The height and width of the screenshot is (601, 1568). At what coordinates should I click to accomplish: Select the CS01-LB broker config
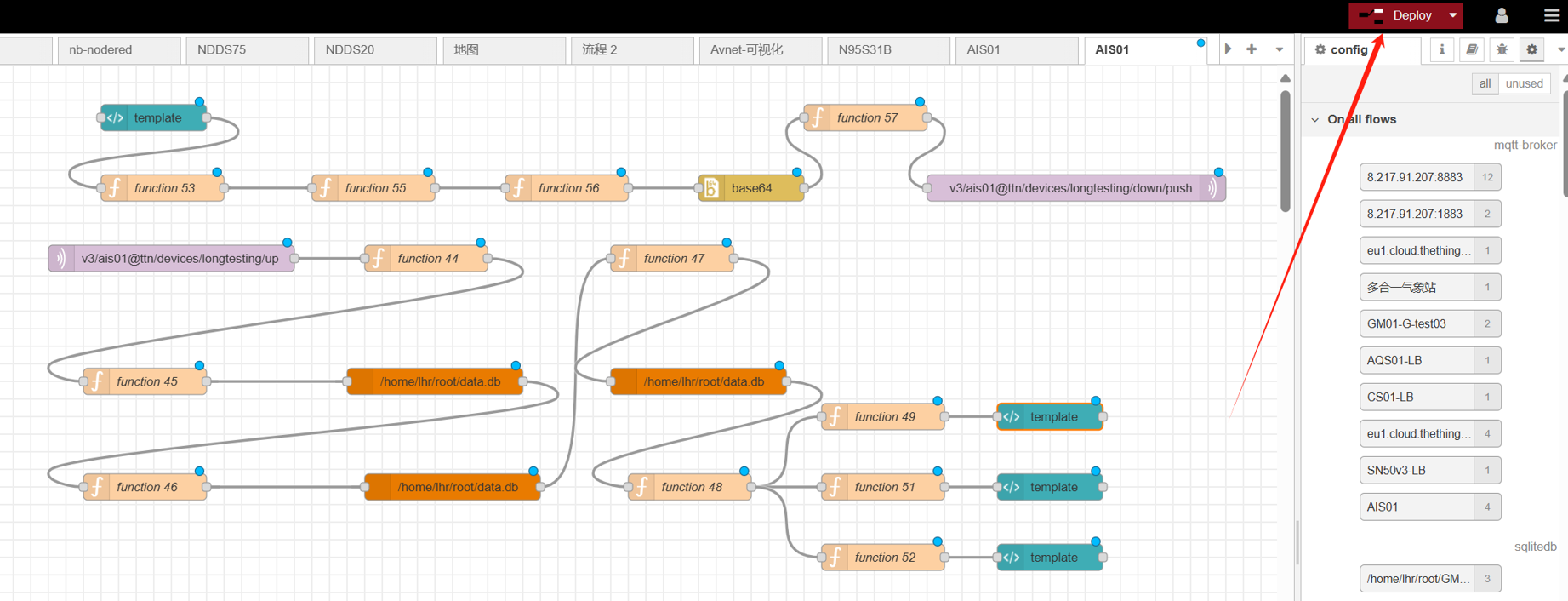[1430, 397]
